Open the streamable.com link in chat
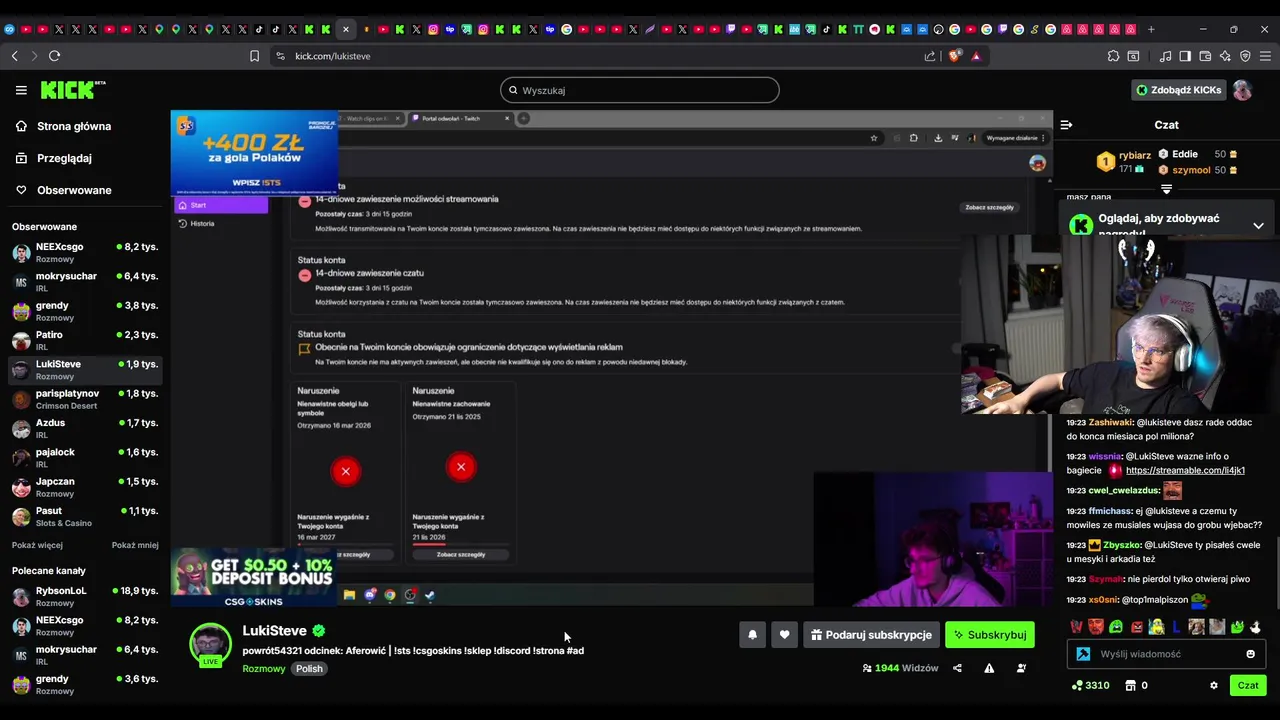The height and width of the screenshot is (720, 1280). click(x=1185, y=470)
